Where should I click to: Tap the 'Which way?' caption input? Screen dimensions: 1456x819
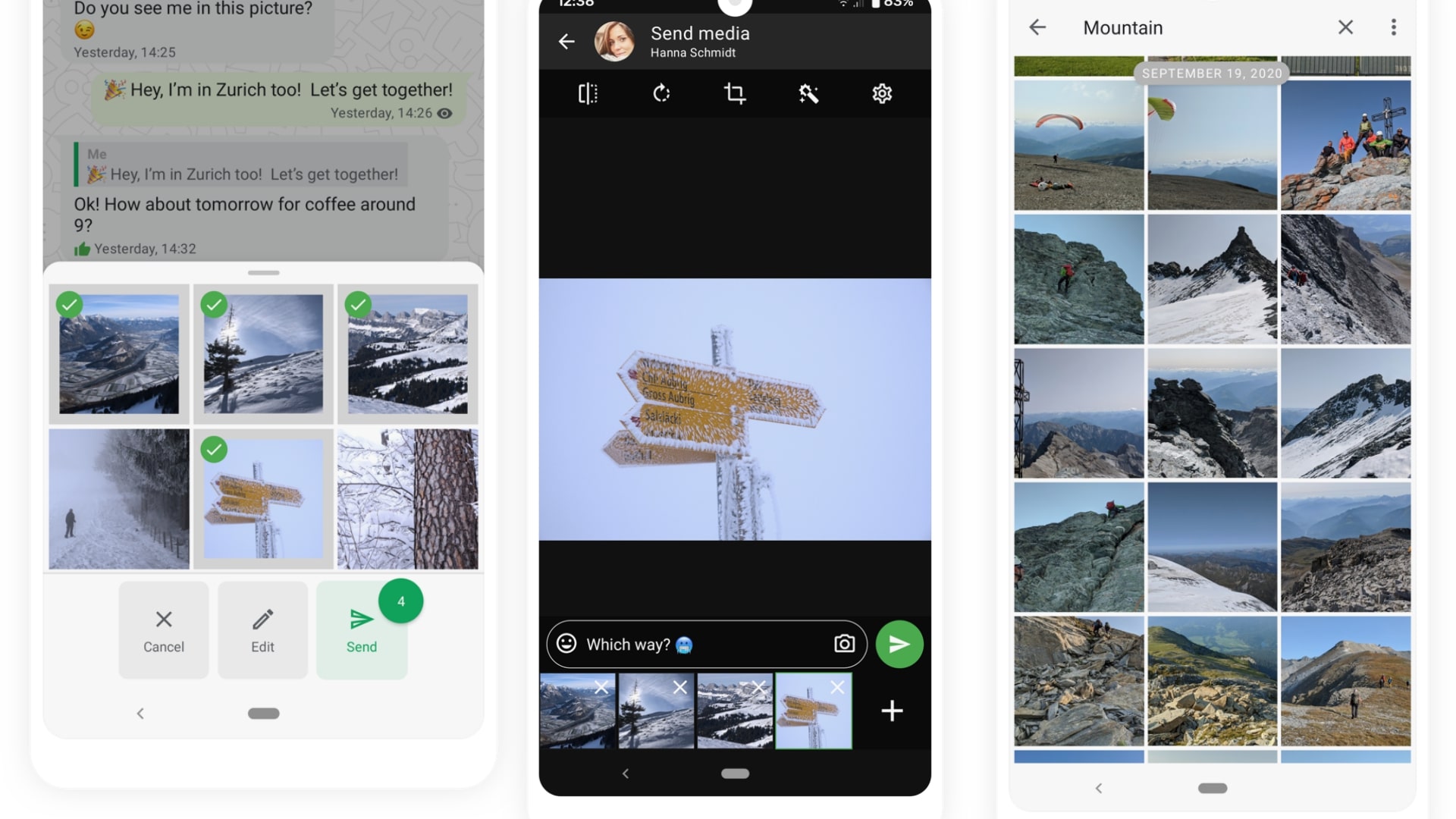[705, 645]
